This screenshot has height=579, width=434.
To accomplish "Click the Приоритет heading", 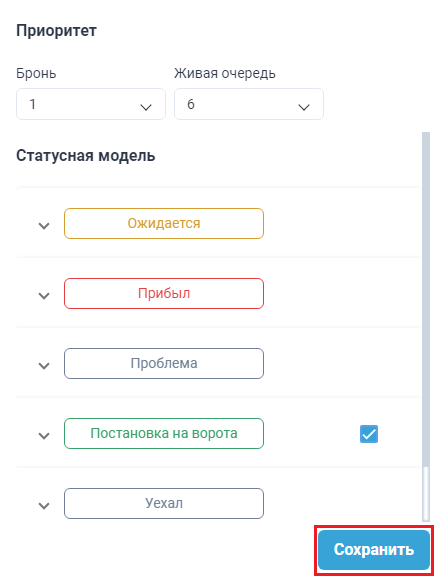I will [57, 31].
